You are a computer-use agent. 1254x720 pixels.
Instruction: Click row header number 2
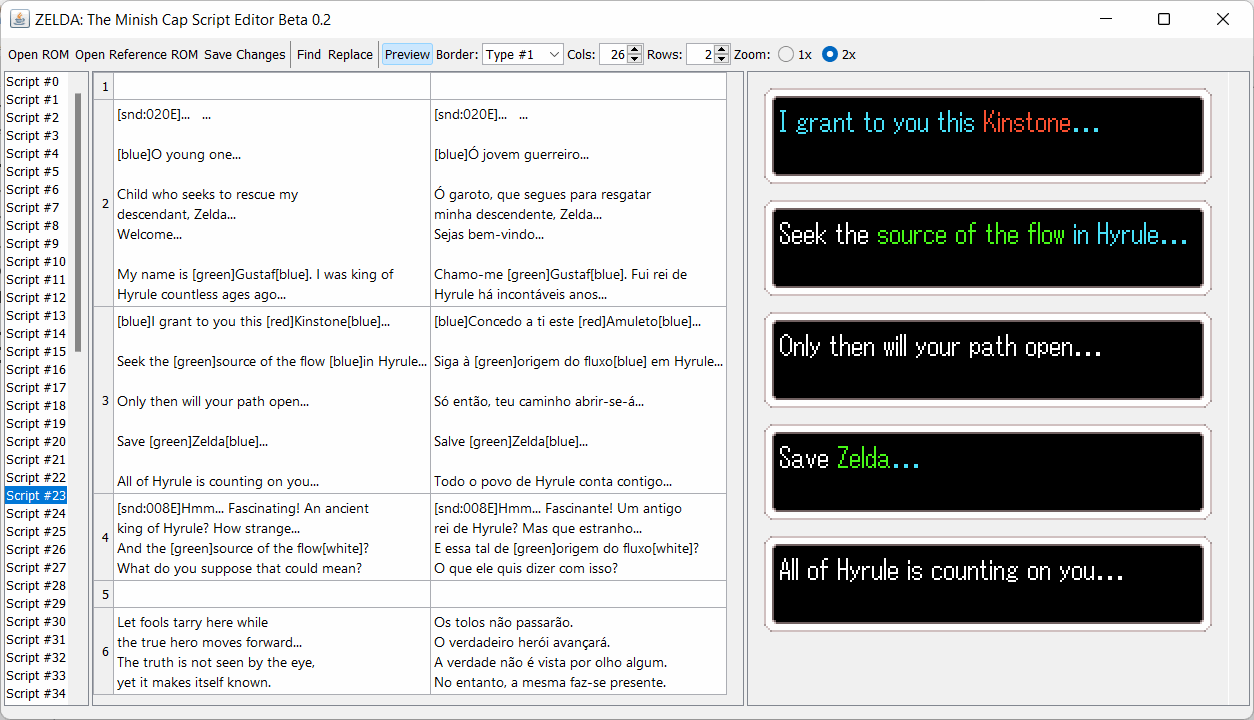pyautogui.click(x=106, y=204)
